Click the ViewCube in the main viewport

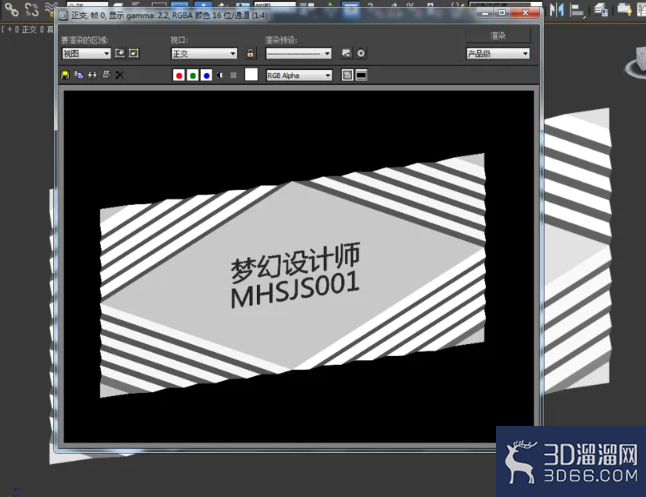[637, 63]
